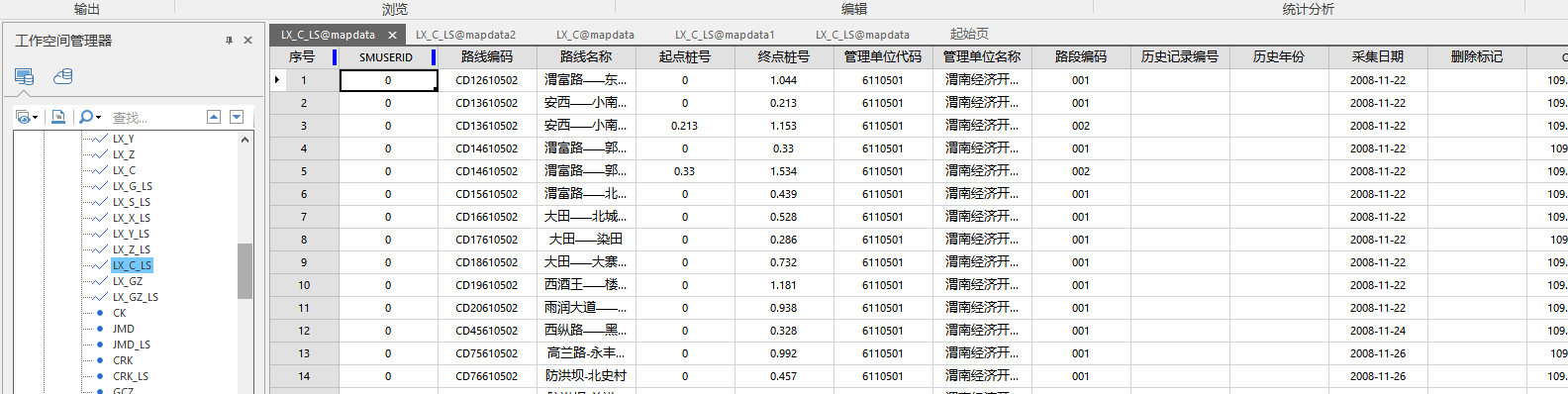Select LX_C line dataset
The width and height of the screenshot is (1568, 394).
[x=124, y=170]
